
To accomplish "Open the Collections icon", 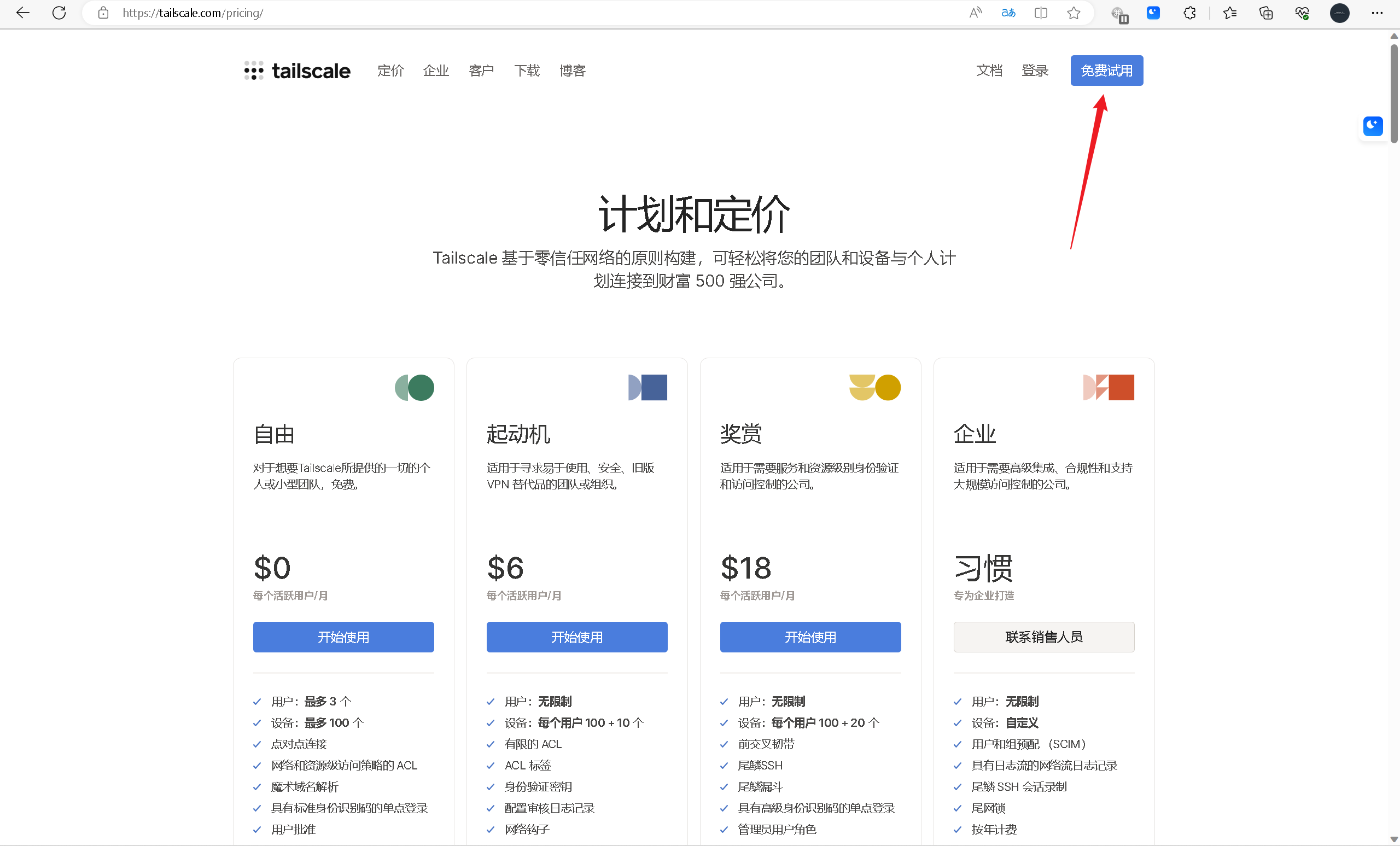I will tap(1266, 13).
